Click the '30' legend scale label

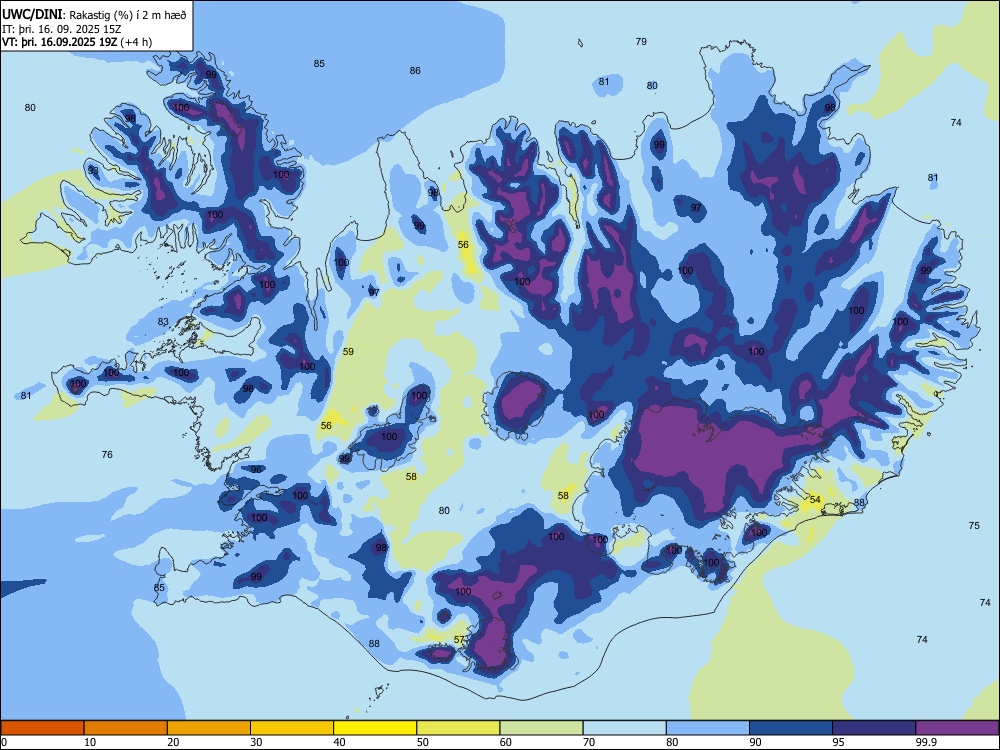[256, 742]
